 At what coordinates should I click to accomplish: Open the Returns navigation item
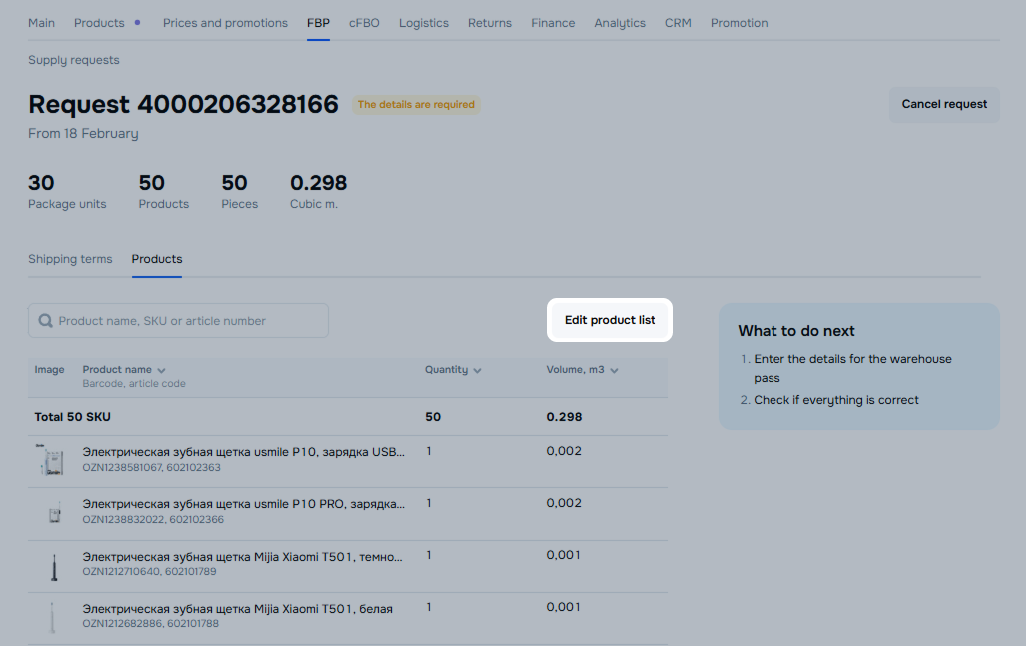(489, 23)
